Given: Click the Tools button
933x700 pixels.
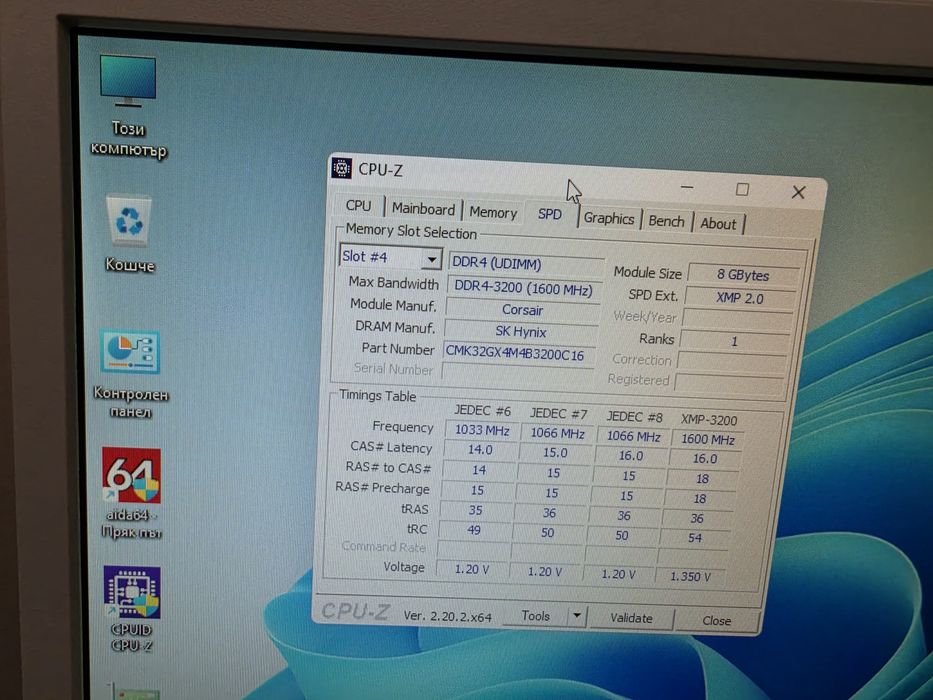Looking at the screenshot, I should 535,615.
